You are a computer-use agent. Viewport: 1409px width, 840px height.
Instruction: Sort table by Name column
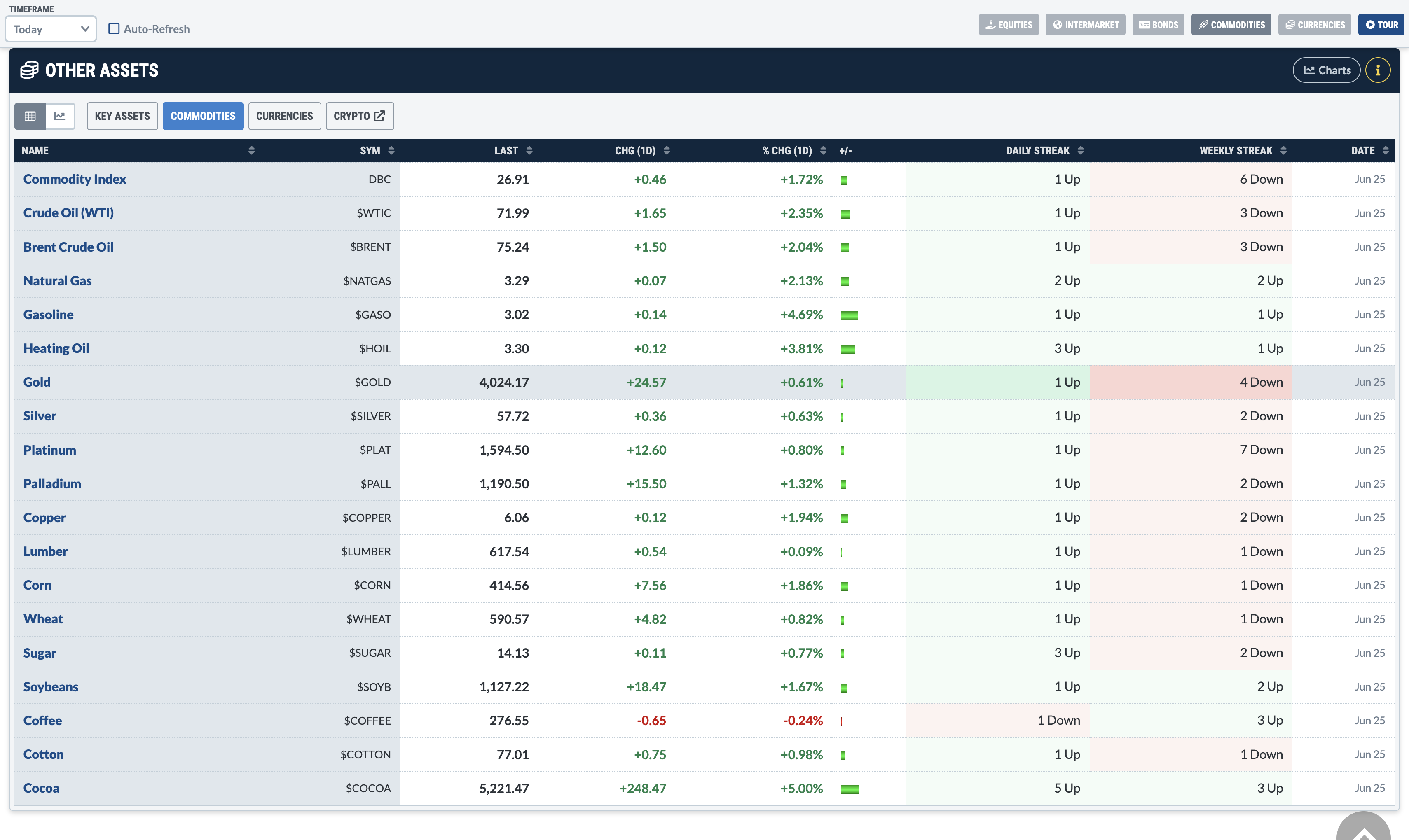(251, 151)
